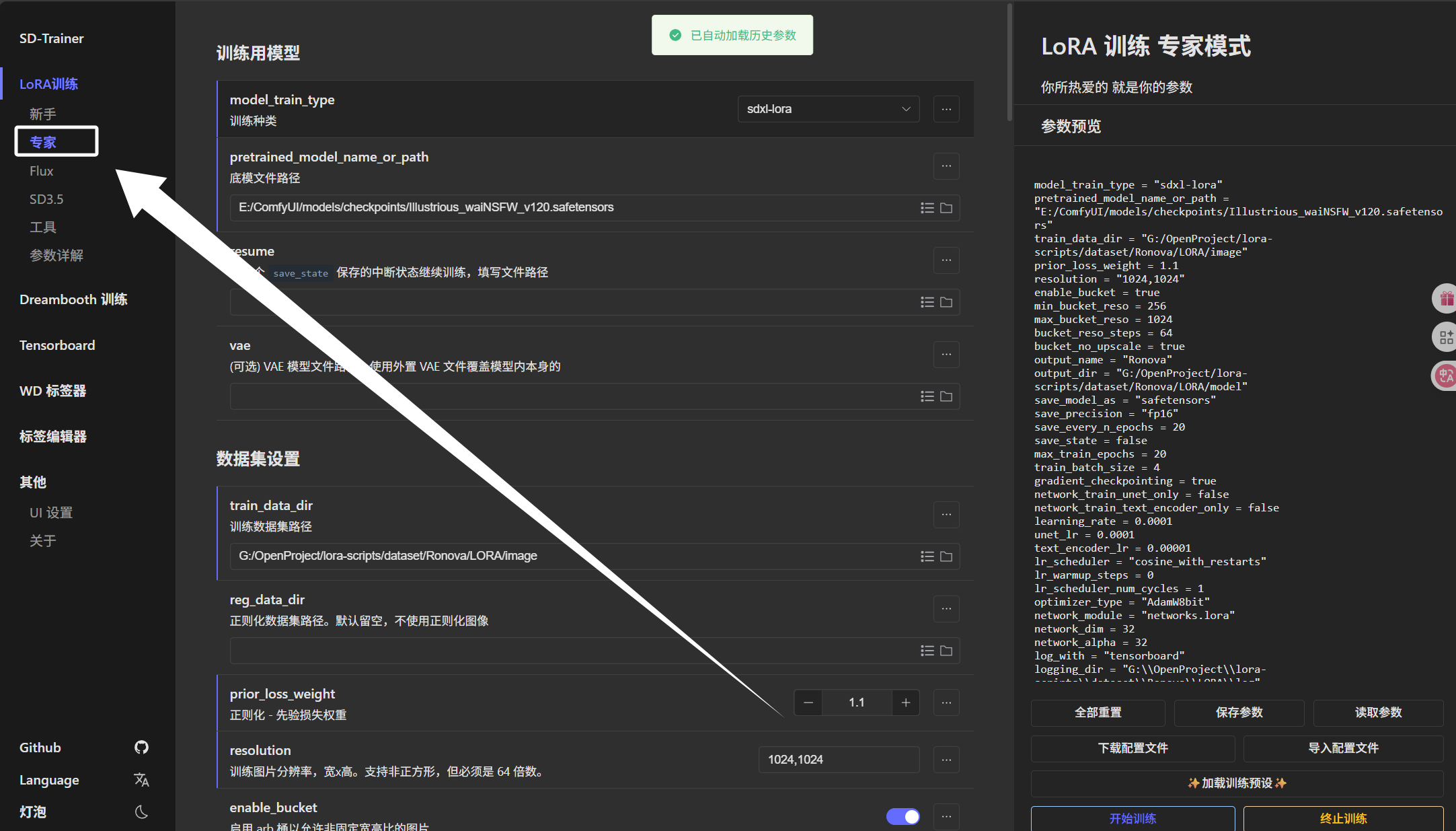Open UI 设置 settings page

[51, 513]
